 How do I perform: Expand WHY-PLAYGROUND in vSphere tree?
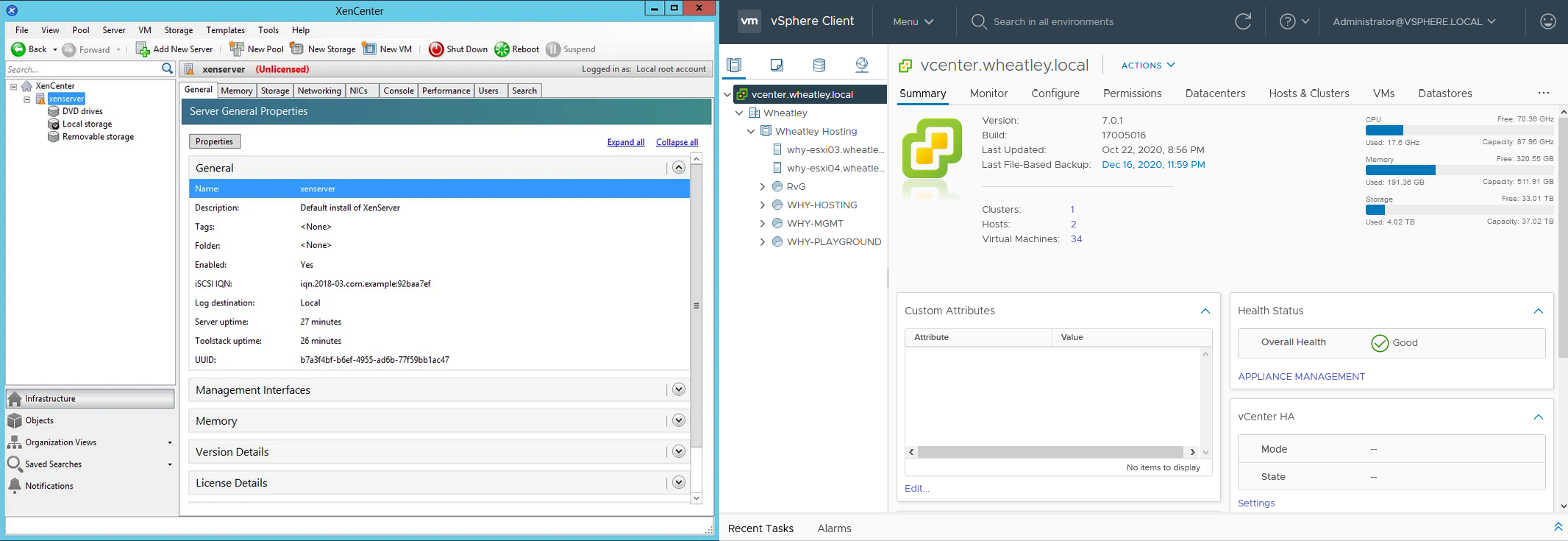[x=763, y=242]
